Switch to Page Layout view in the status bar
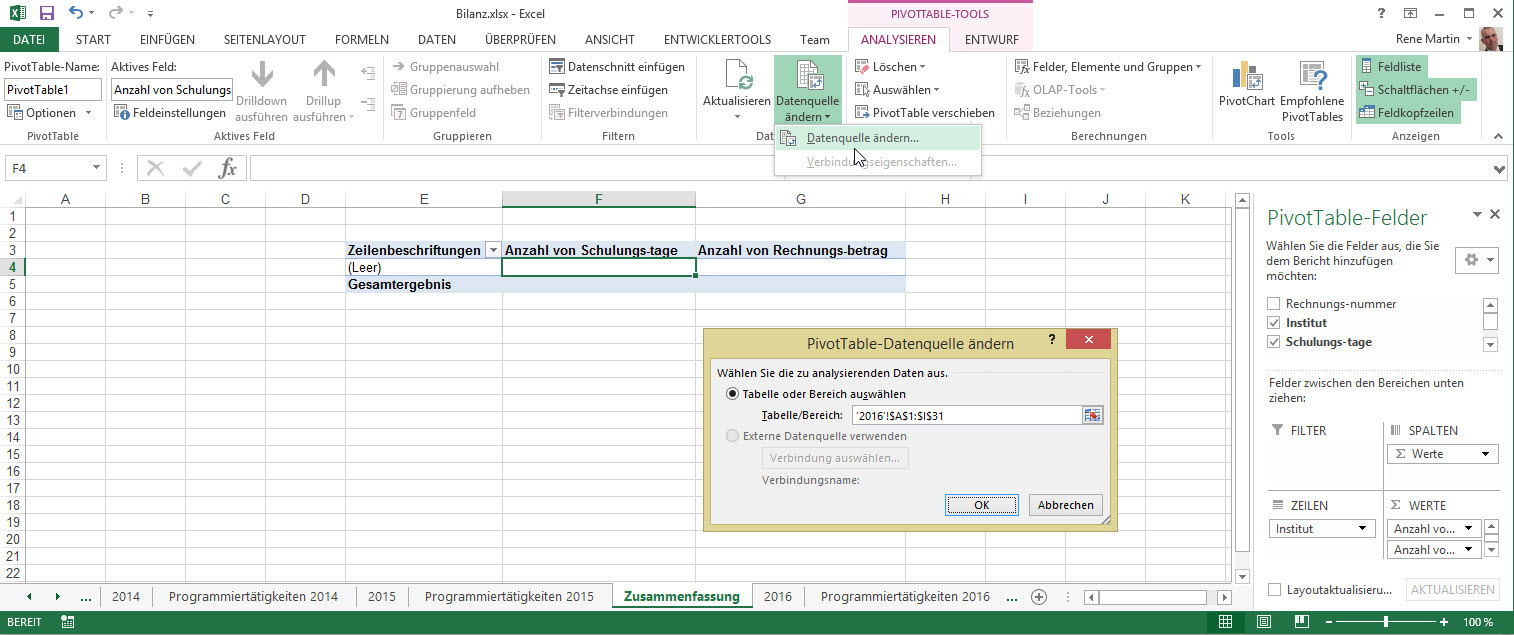 click(1262, 622)
